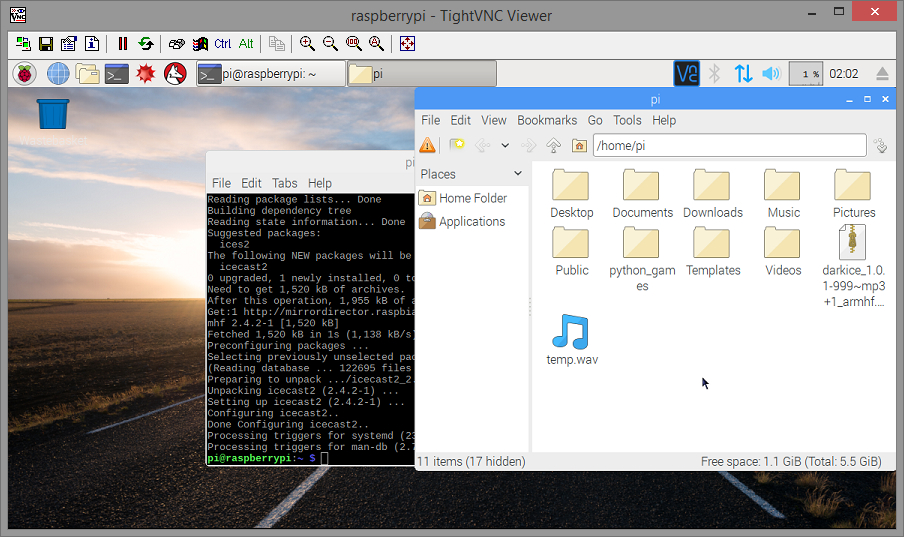Click the jump-to-path icon next to the address bar
Viewport: 904px width, 537px height.
(x=880, y=145)
